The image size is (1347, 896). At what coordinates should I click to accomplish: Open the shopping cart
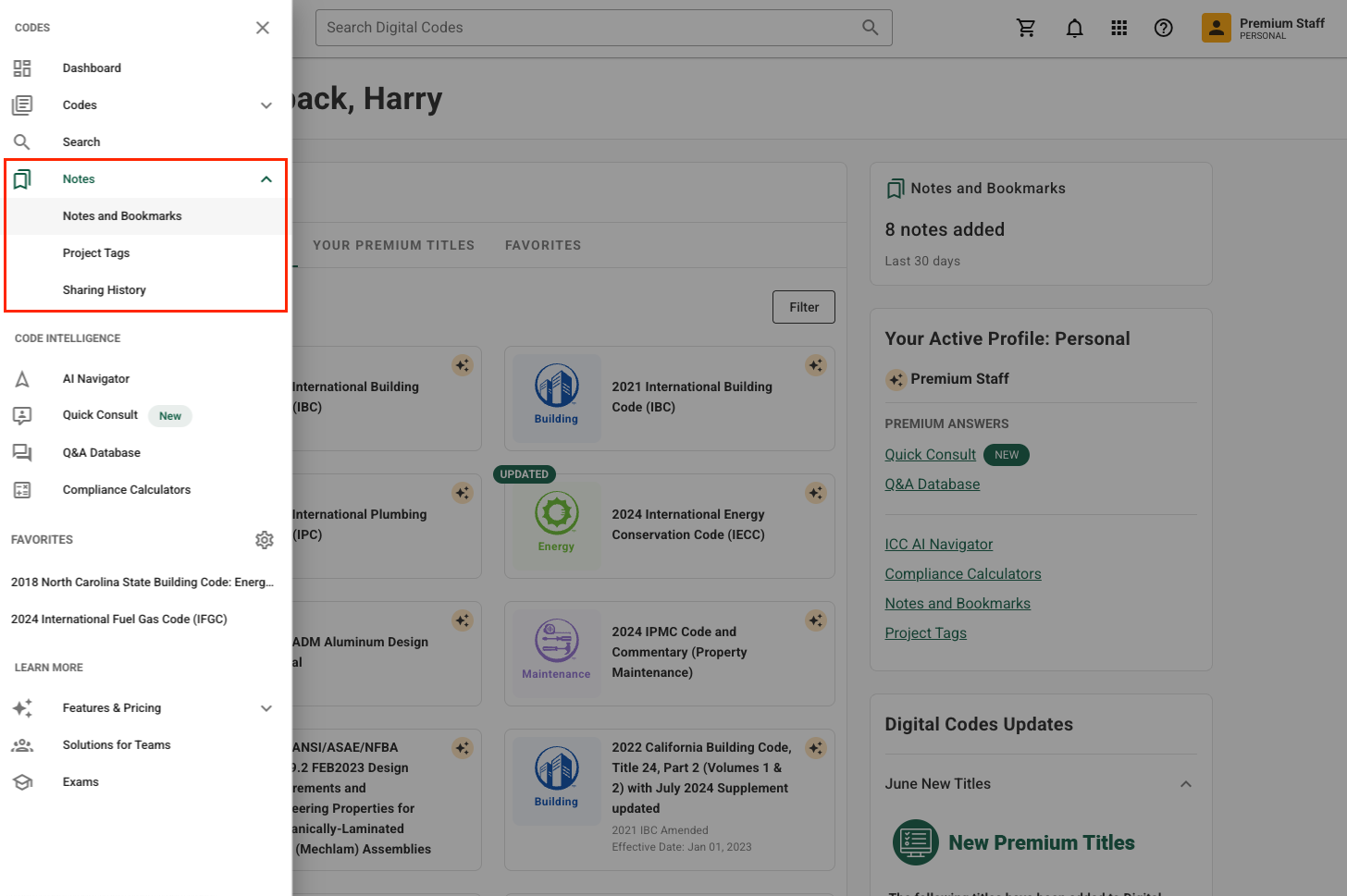[1026, 28]
